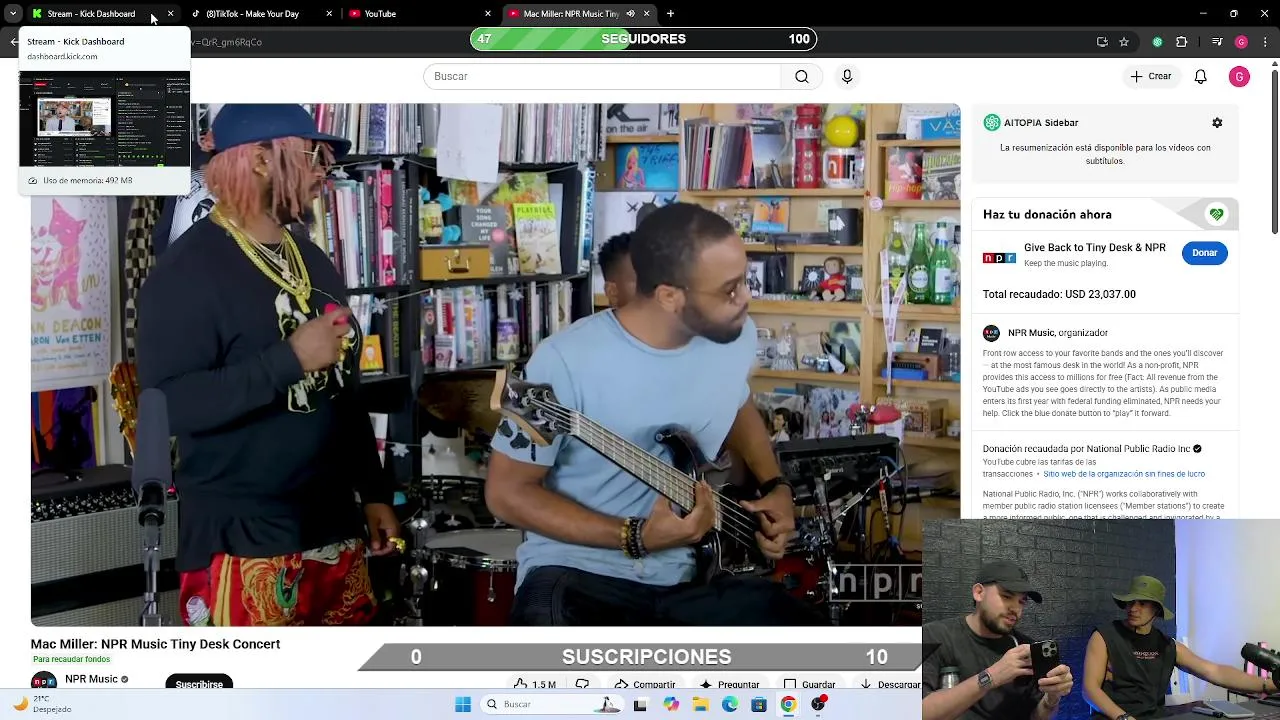The image size is (1280, 720).
Task: Open the Para recaudar fondos link
Action: click(71, 659)
